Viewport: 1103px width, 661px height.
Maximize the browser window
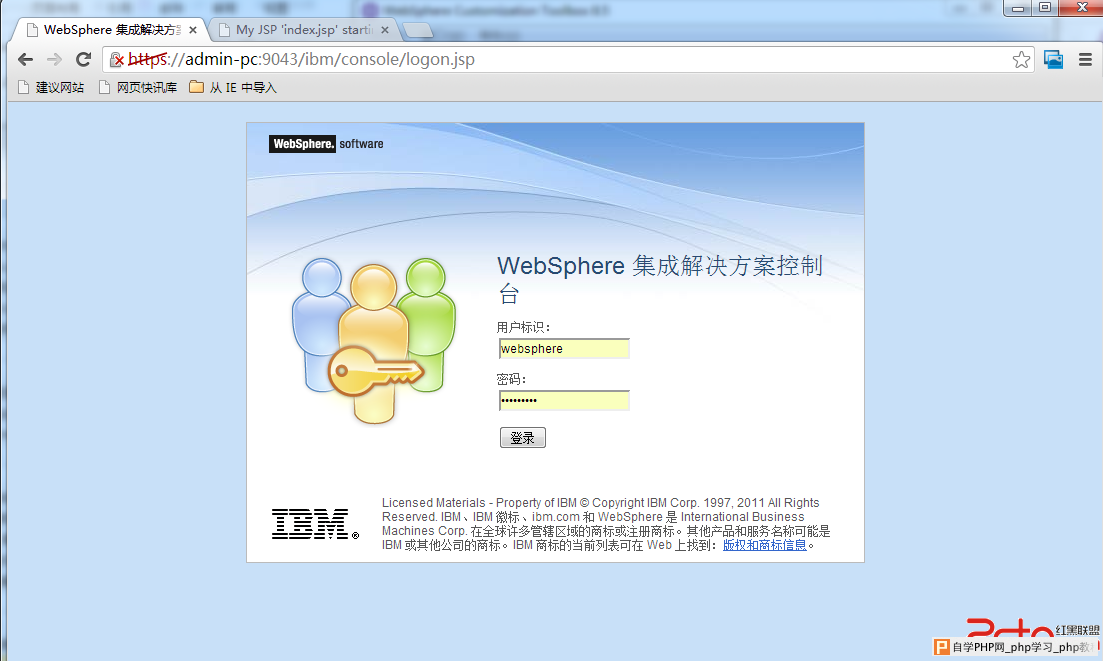[1045, 8]
